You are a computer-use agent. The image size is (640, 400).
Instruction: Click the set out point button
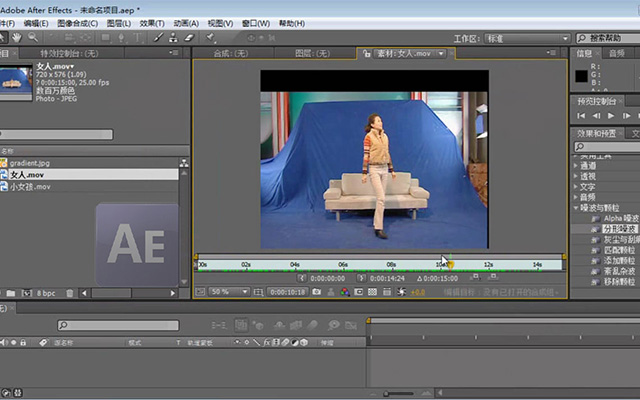361,278
